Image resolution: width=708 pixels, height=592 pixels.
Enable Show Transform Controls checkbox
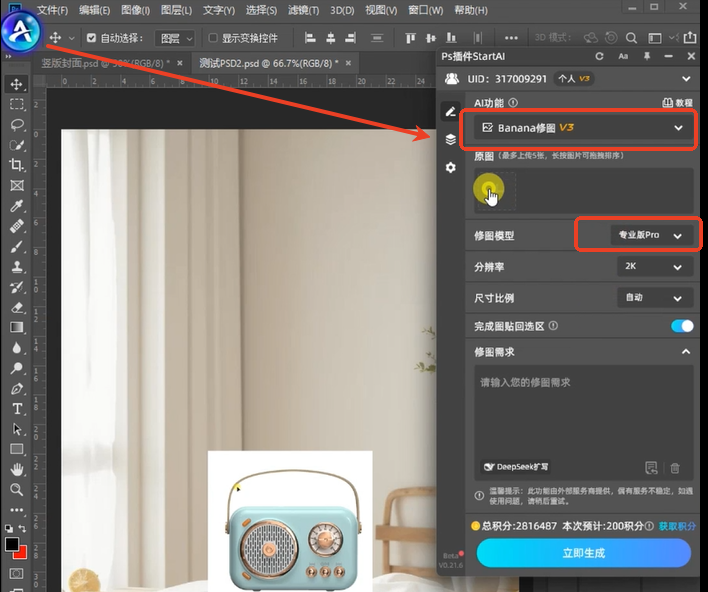(x=213, y=38)
